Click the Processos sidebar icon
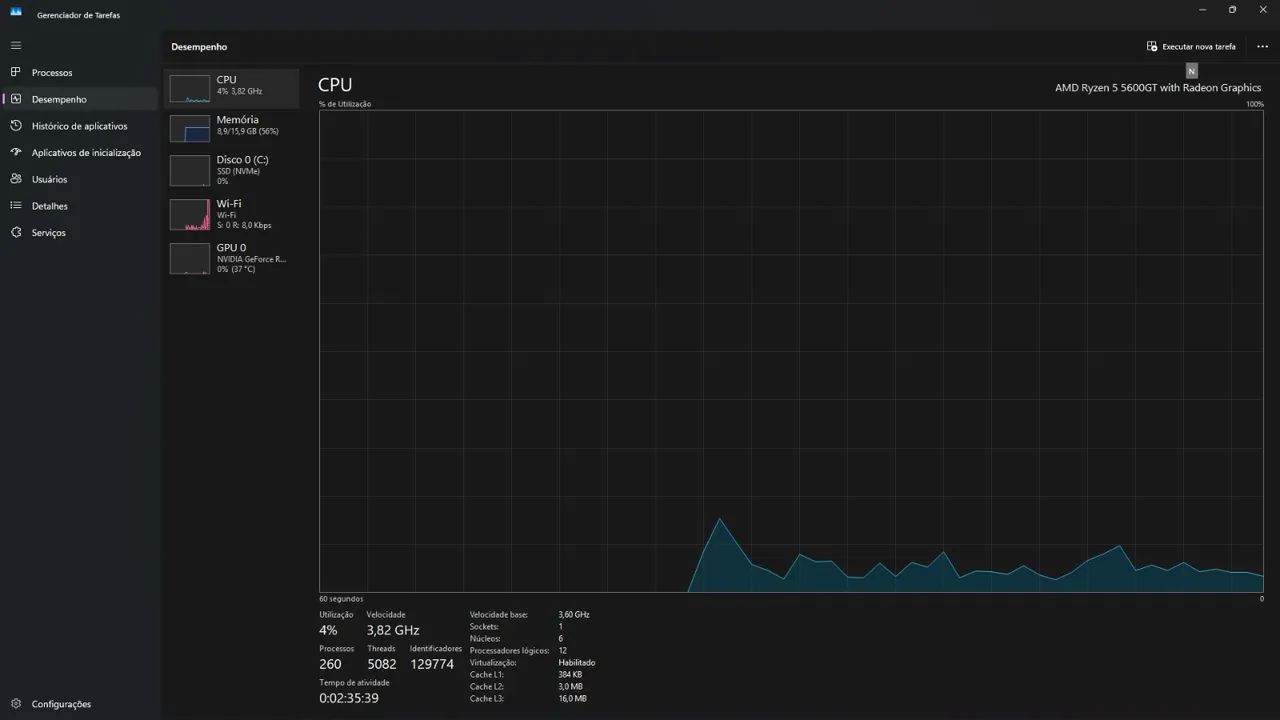Viewport: 1280px width, 720px height. (16, 72)
